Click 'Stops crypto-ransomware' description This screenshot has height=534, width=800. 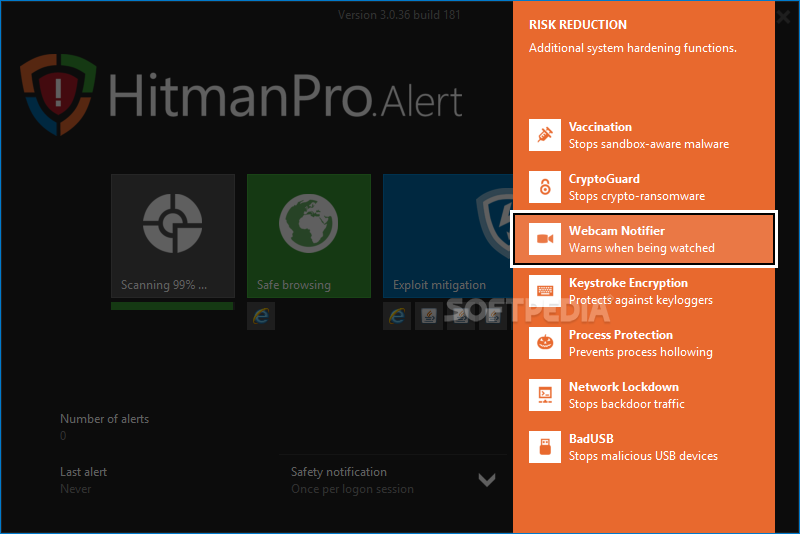point(637,196)
